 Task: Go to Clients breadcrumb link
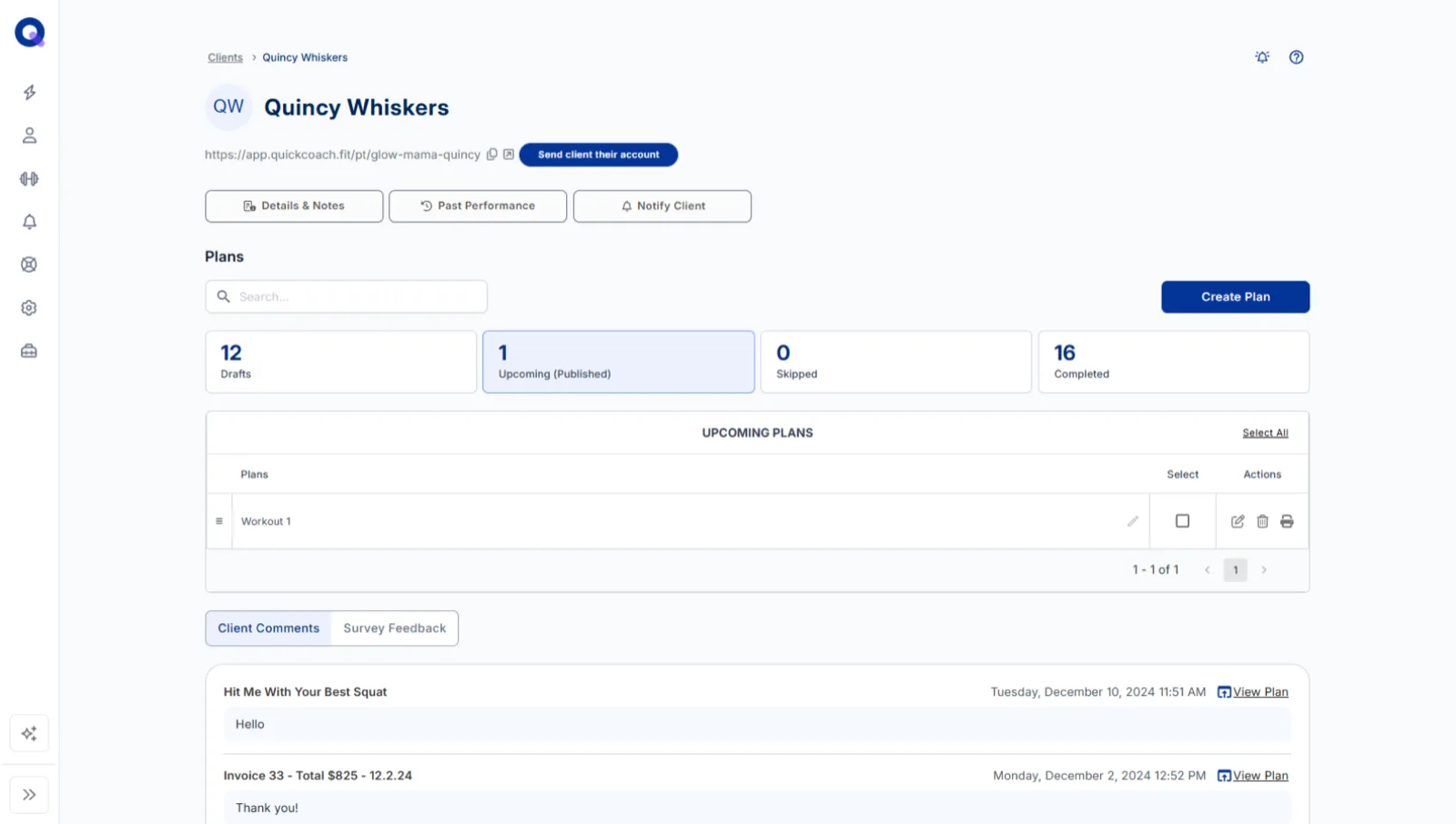(x=226, y=57)
